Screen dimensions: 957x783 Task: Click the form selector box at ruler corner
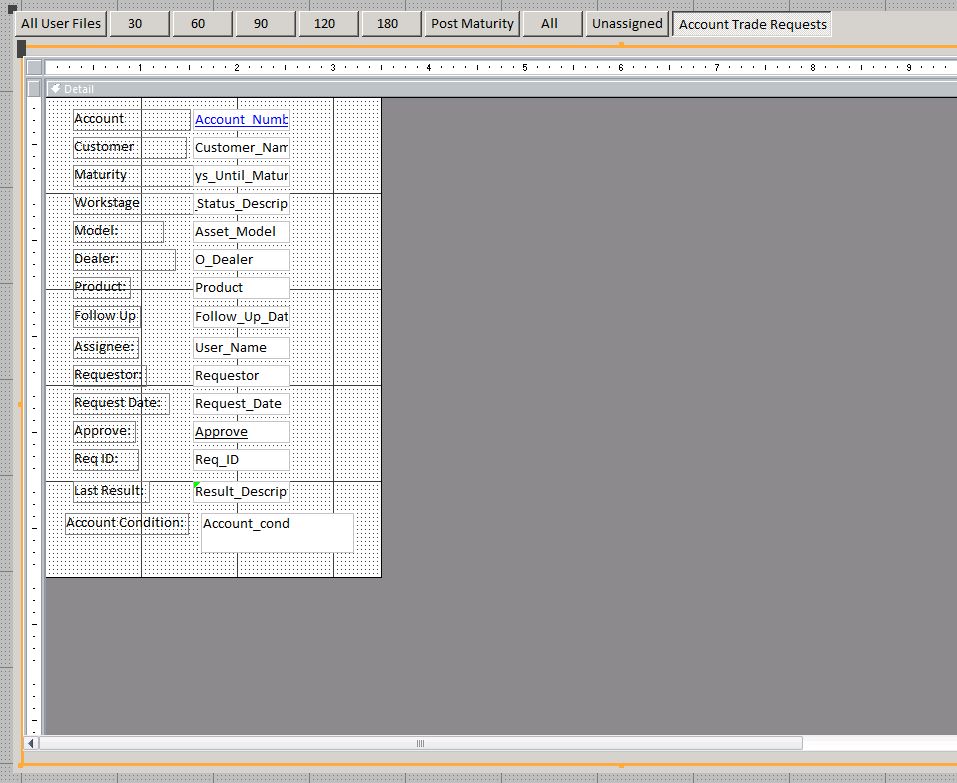coord(35,68)
